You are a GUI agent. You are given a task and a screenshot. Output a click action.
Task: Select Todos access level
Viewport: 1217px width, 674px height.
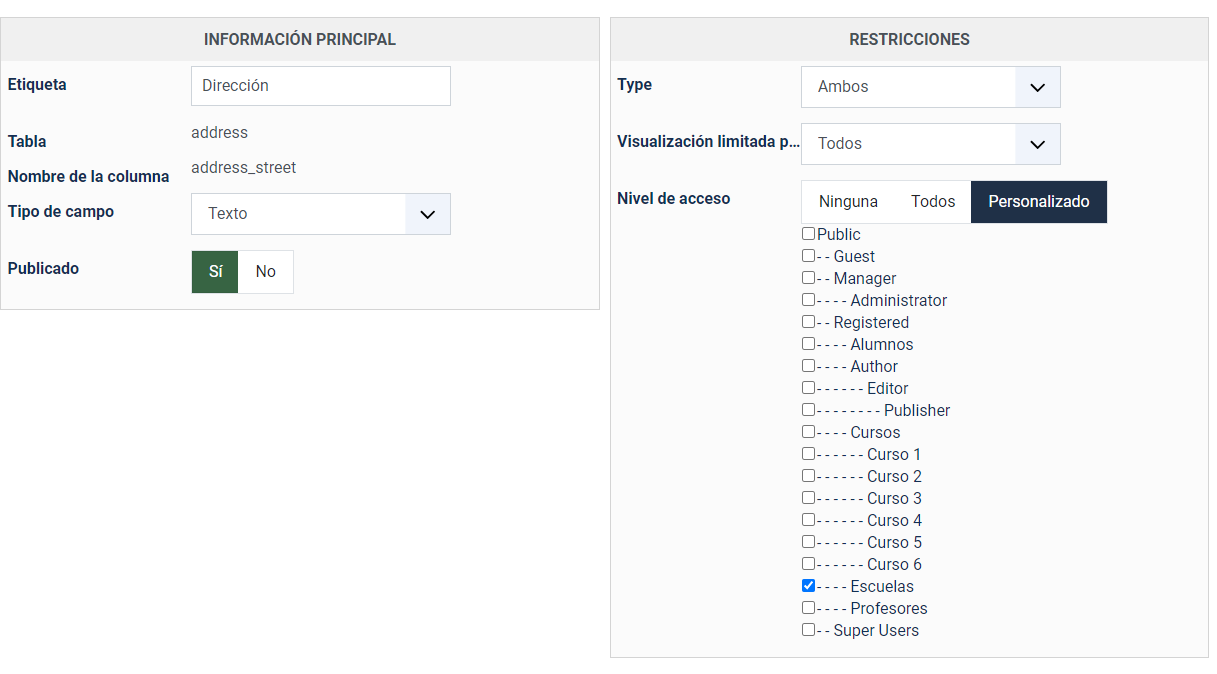point(933,202)
